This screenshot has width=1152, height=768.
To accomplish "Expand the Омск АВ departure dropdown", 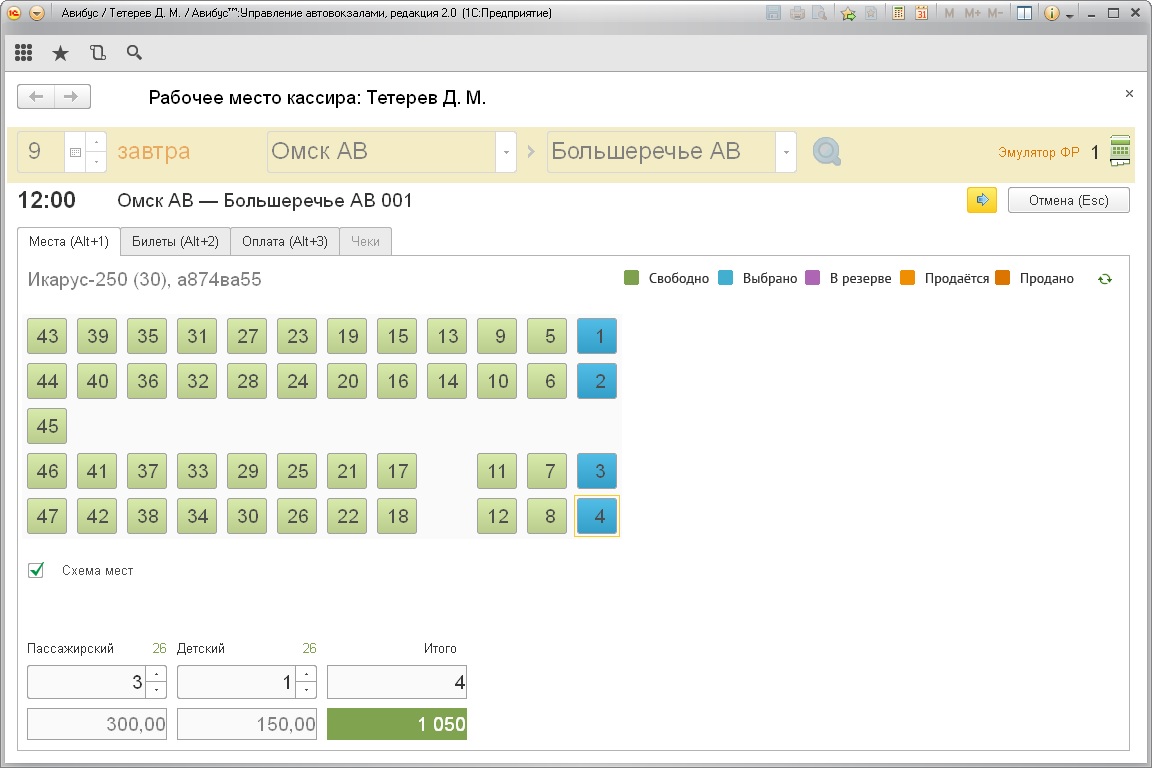I will pyautogui.click(x=506, y=152).
